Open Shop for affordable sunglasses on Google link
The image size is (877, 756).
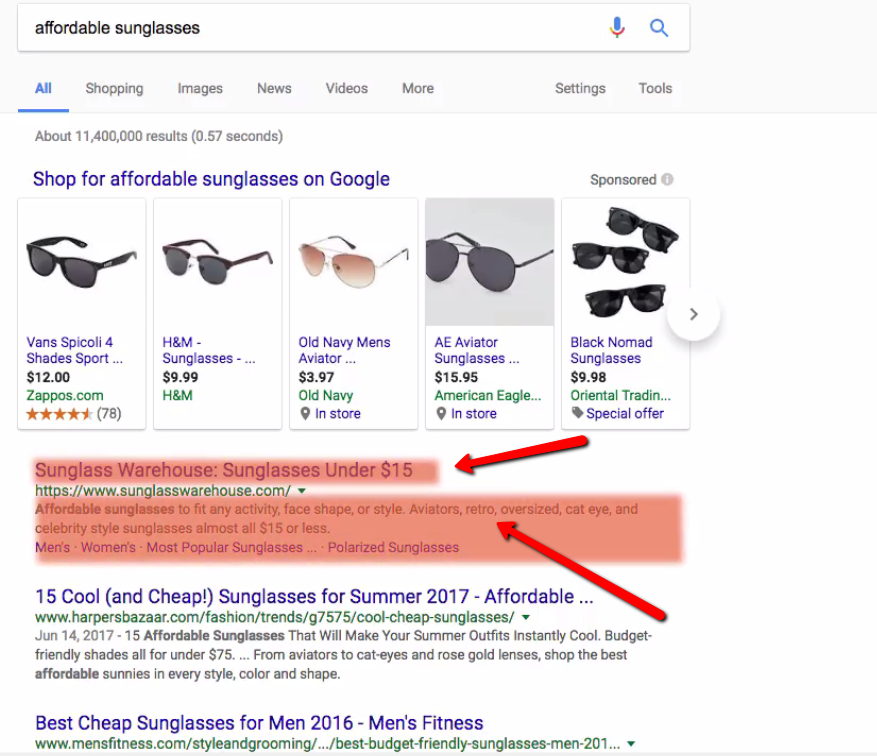[211, 179]
